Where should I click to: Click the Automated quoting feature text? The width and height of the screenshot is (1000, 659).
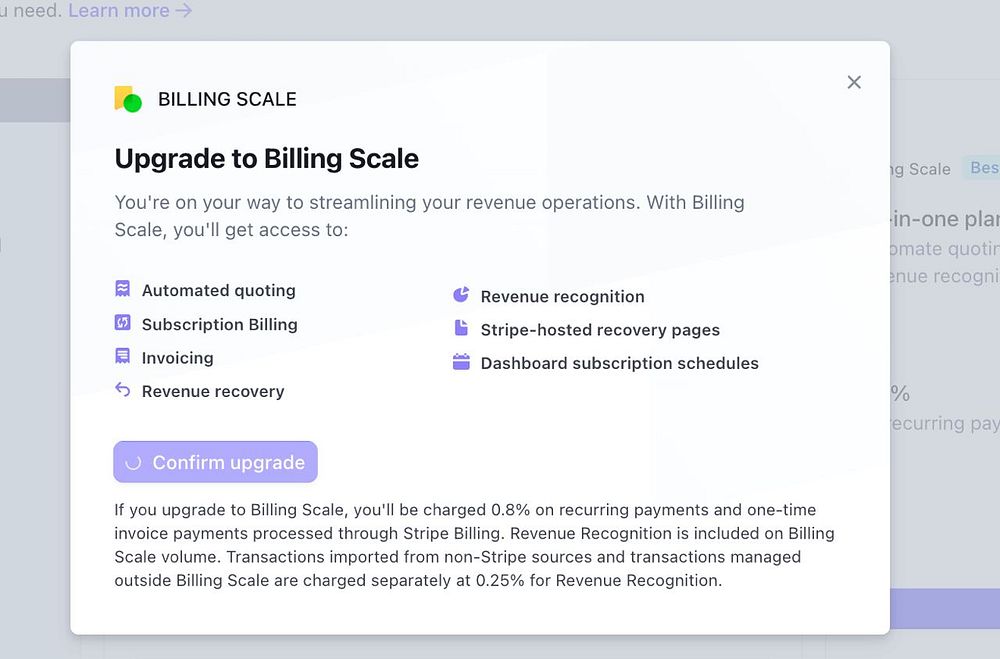219,291
